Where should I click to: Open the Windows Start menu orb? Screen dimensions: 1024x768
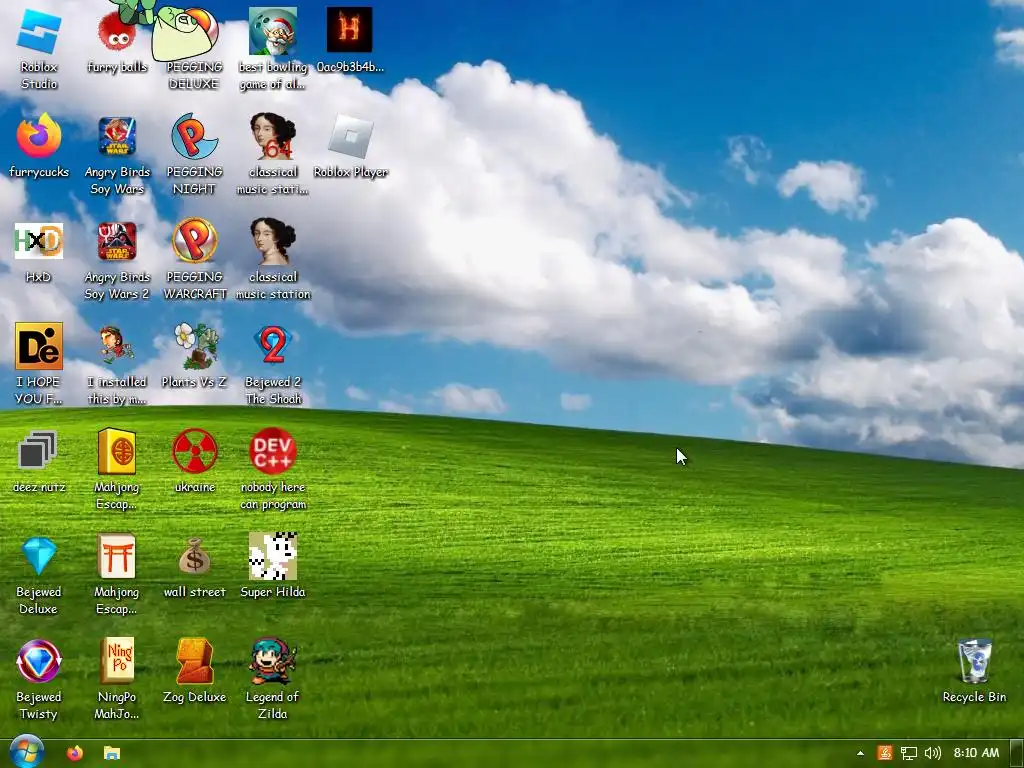click(x=26, y=752)
